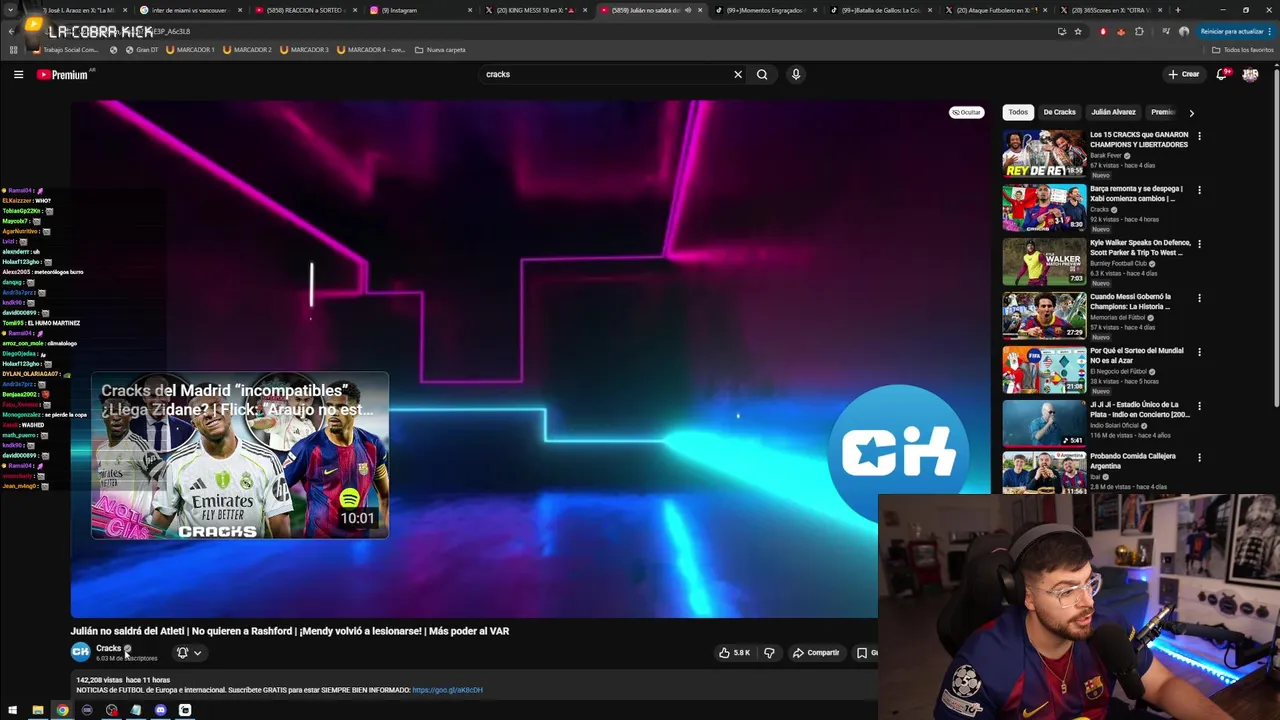Open the Cracks channel avatar
The image size is (1280, 720).
pos(80,652)
